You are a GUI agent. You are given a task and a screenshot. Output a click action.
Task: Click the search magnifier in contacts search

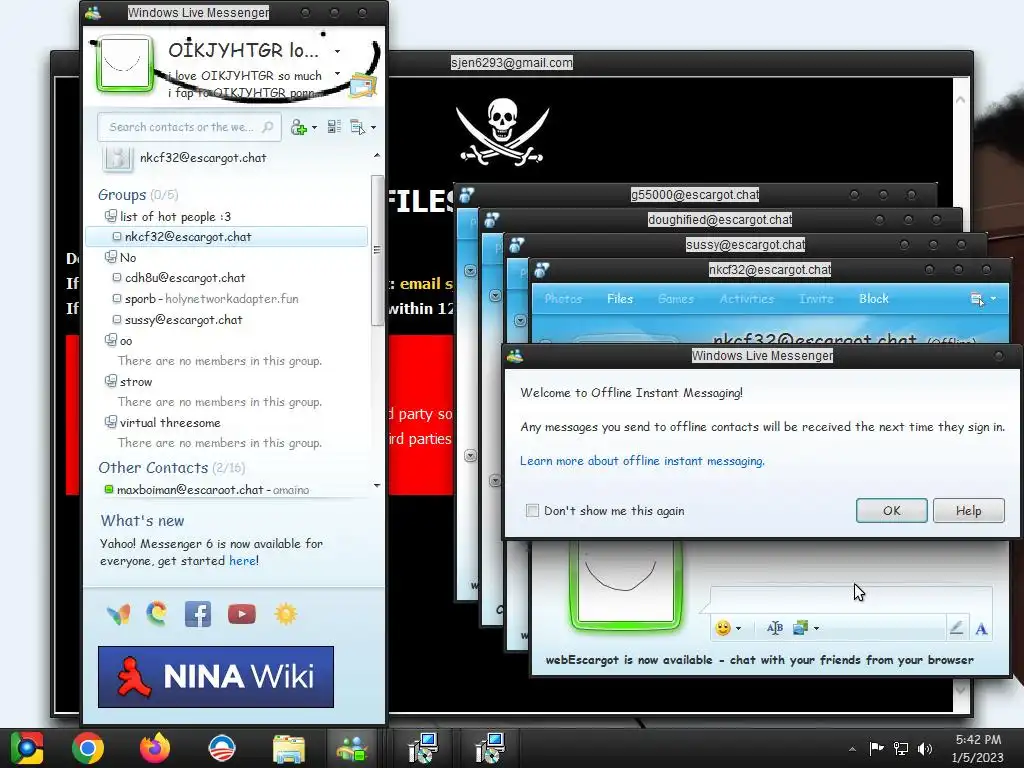coord(268,127)
